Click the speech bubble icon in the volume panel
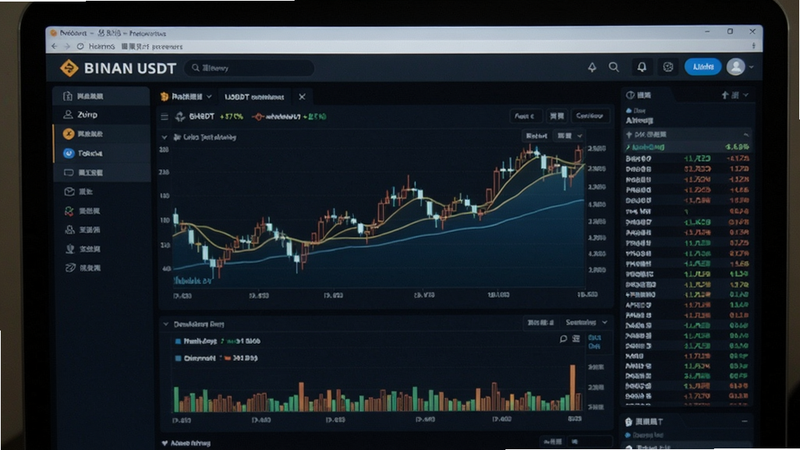The height and width of the screenshot is (450, 800). [x=563, y=339]
